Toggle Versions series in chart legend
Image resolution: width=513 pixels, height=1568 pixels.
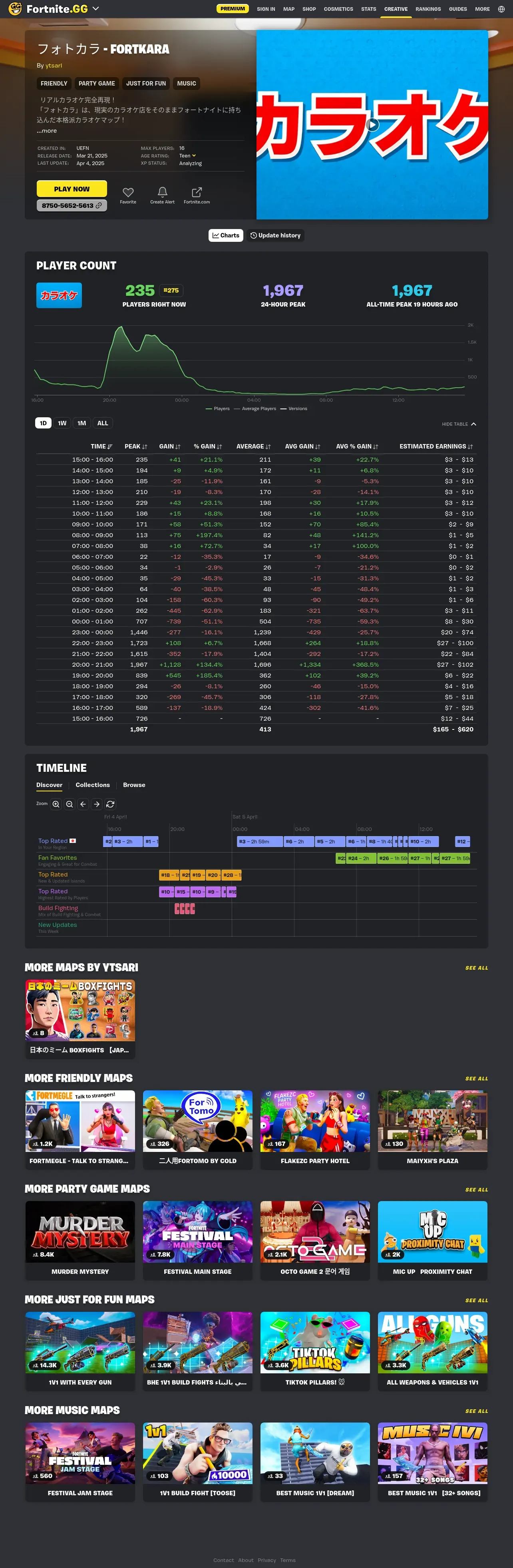tap(294, 409)
